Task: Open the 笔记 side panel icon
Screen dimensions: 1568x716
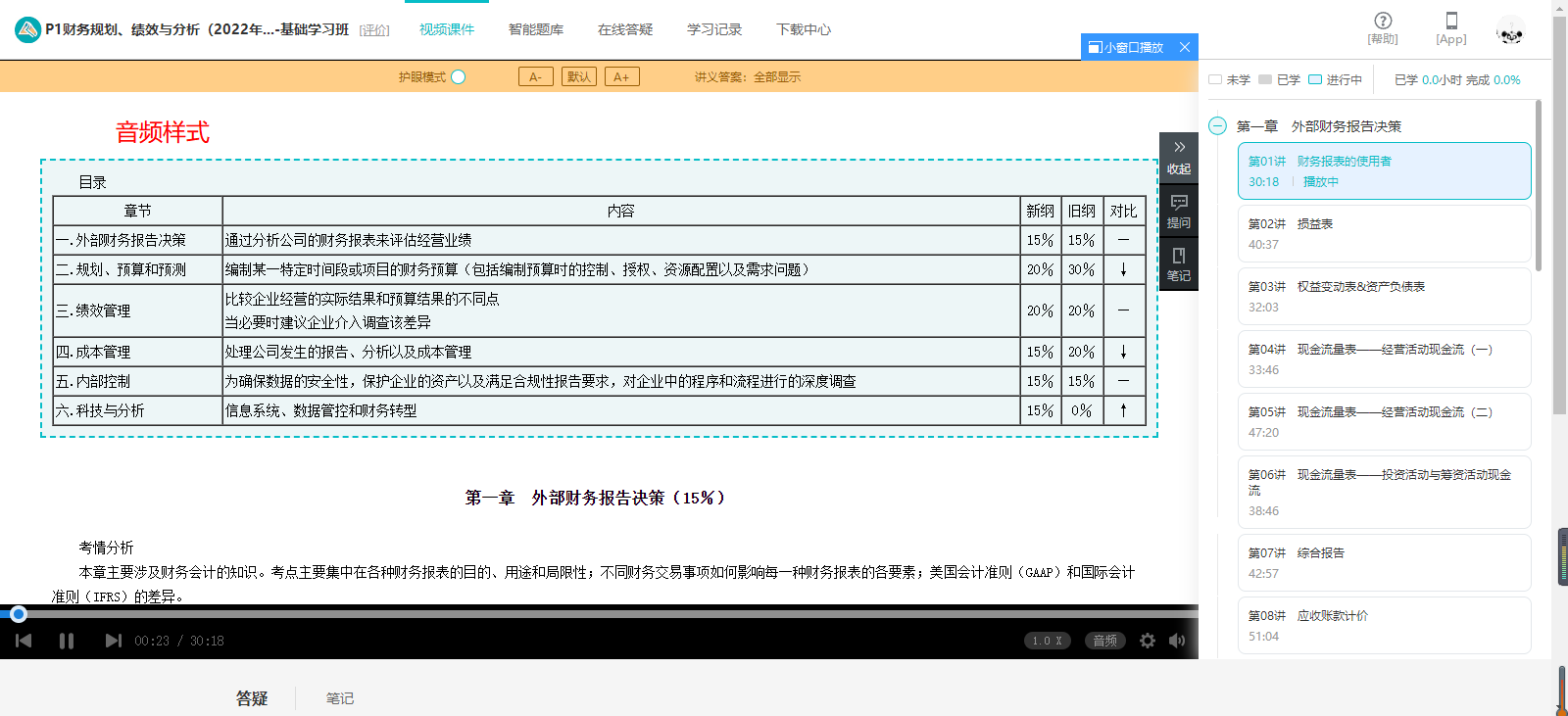Action: 1179,264
